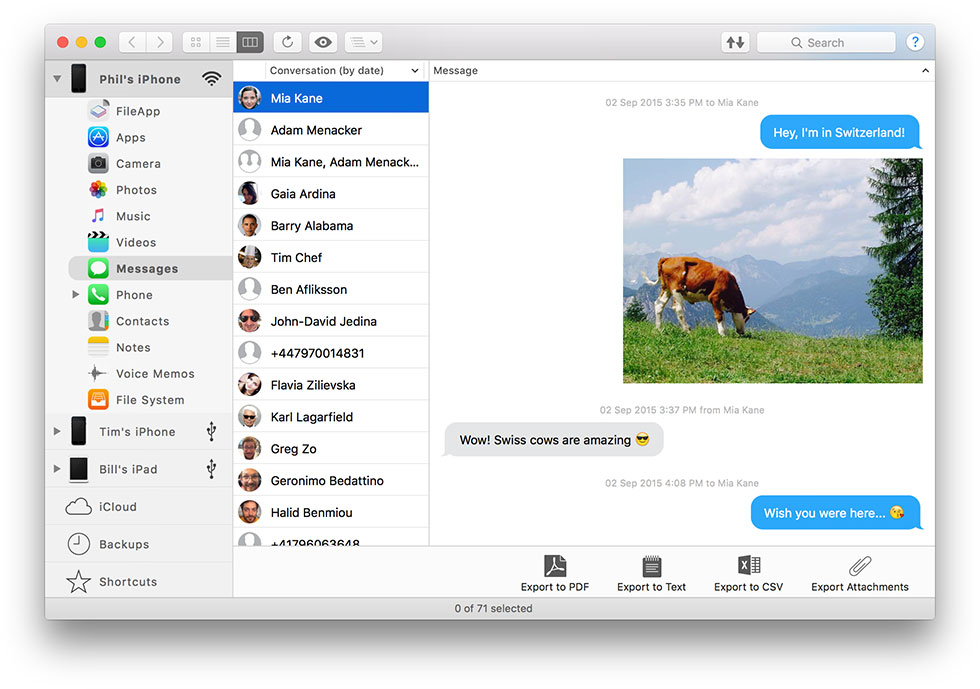Go back with the left arrow button
Viewport: 980px width, 689px height.
point(133,42)
